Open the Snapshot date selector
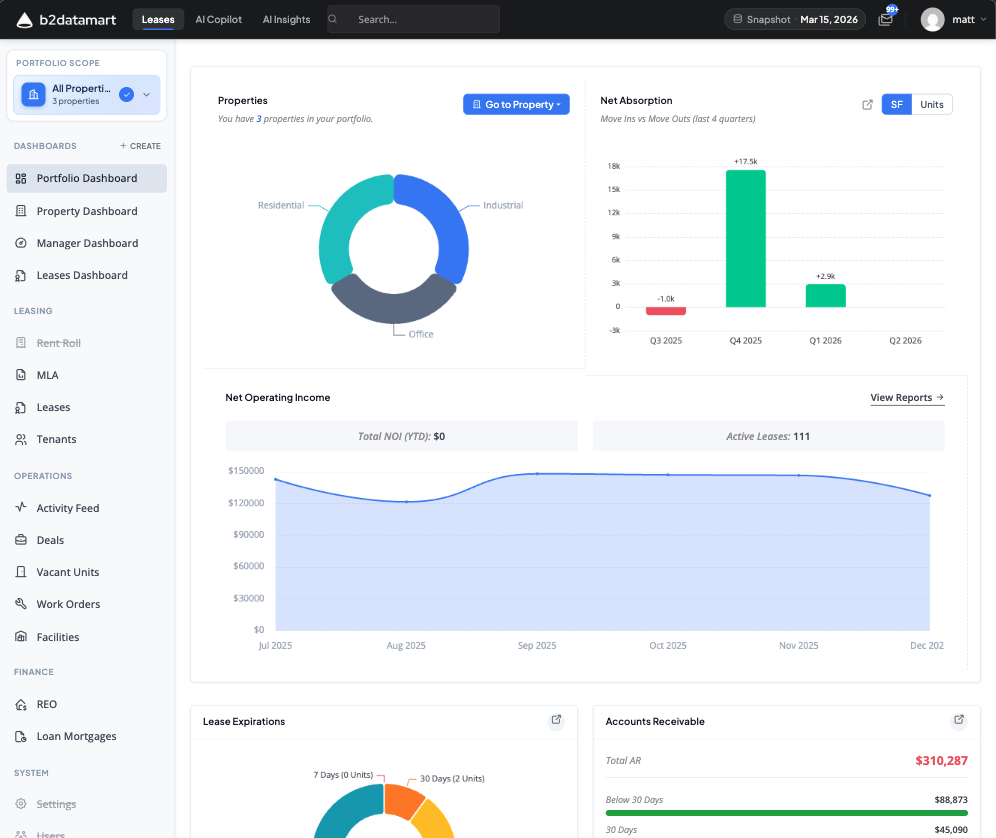This screenshot has height=838, width=996. click(795, 19)
